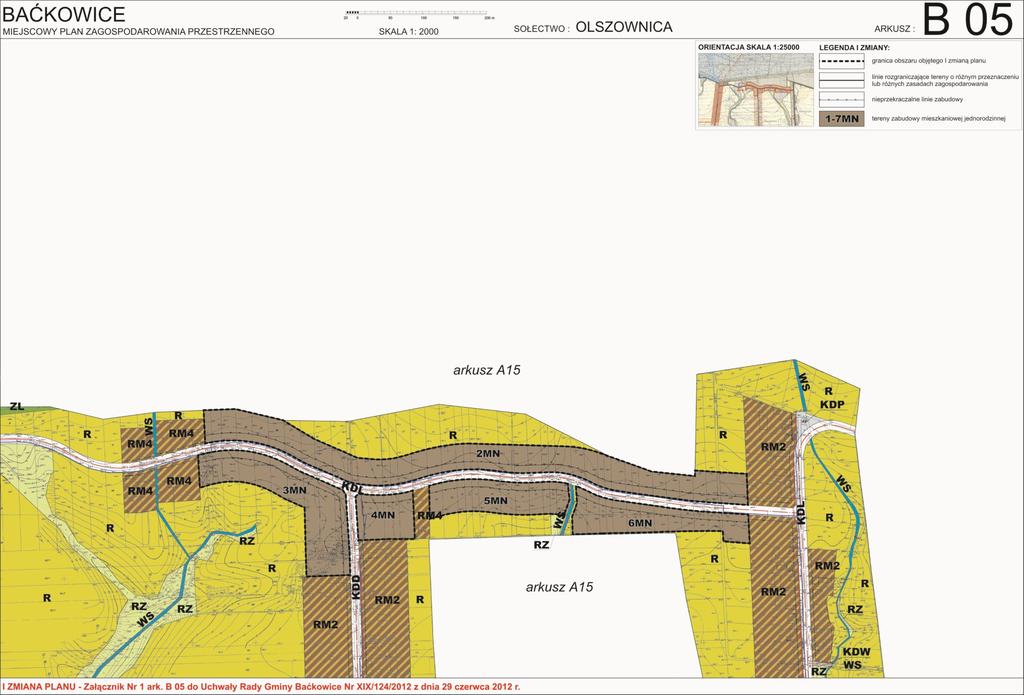This screenshot has width=1024, height=695.
Task: Click the large 'B 05' sheet number
Action: 968,20
